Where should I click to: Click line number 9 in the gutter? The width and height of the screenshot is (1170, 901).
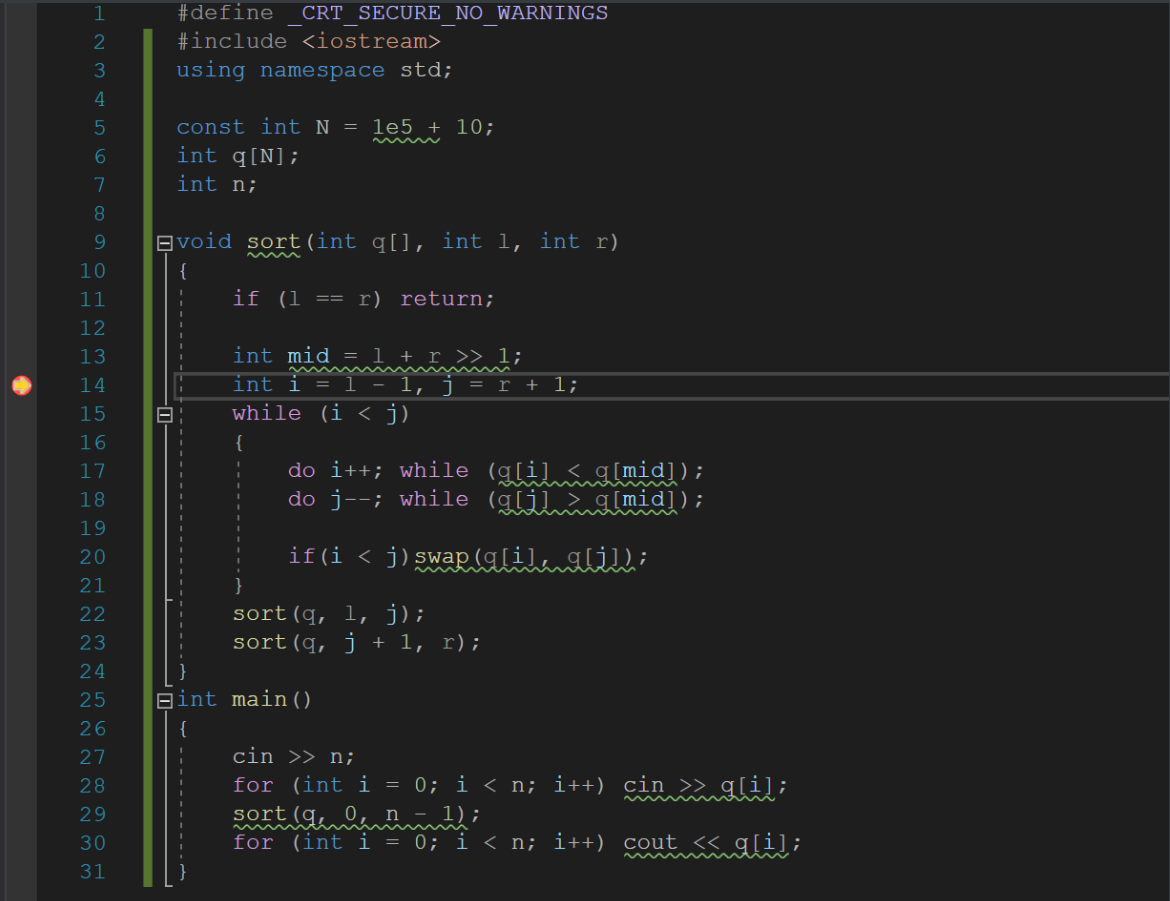99,243
